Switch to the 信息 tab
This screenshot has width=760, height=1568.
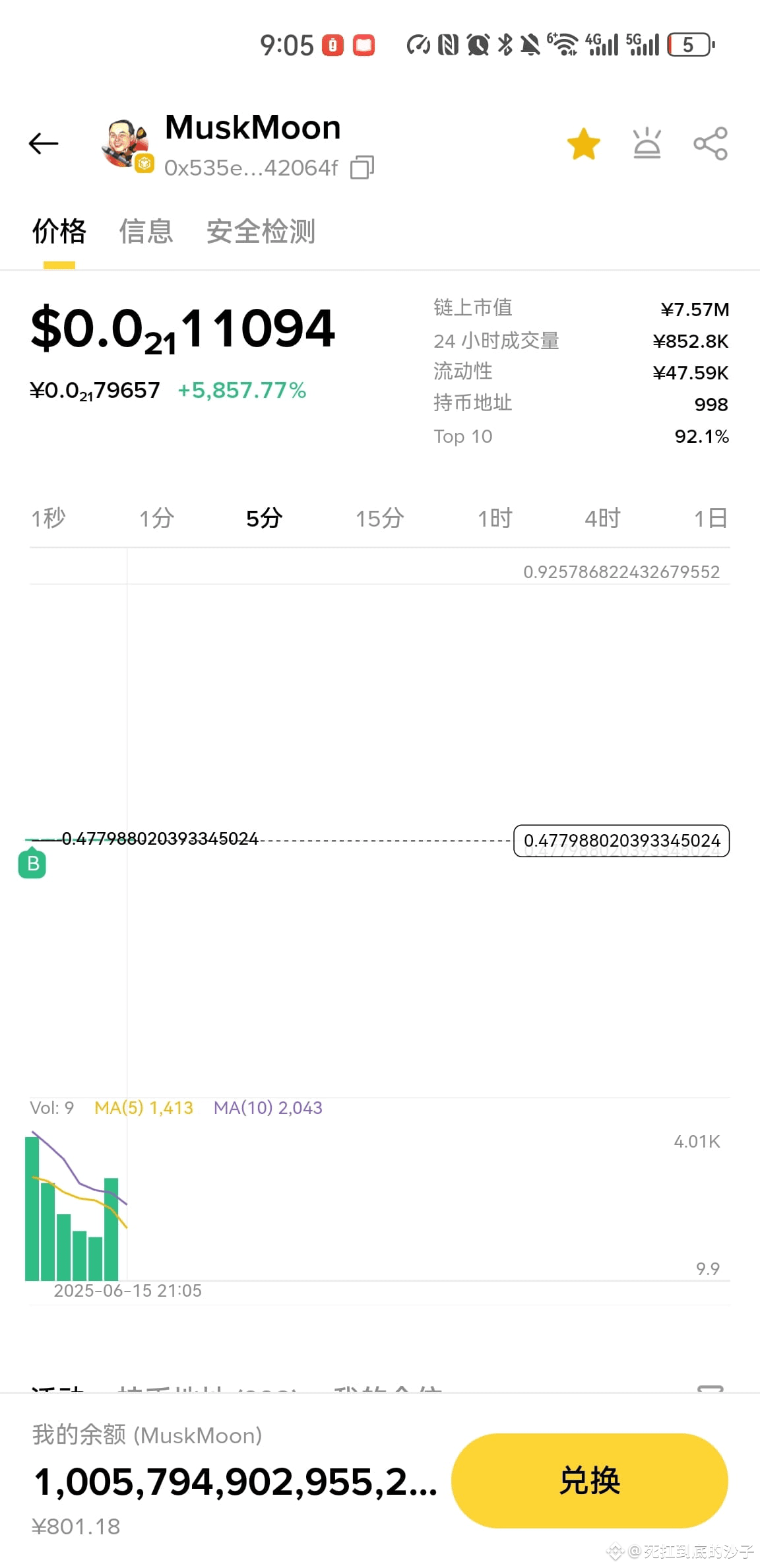coord(146,232)
